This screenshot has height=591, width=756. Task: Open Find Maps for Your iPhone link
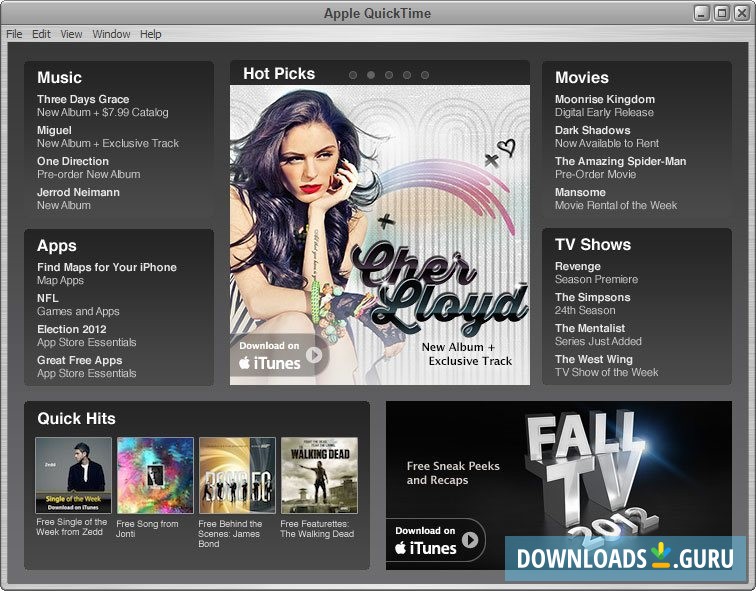107,274
